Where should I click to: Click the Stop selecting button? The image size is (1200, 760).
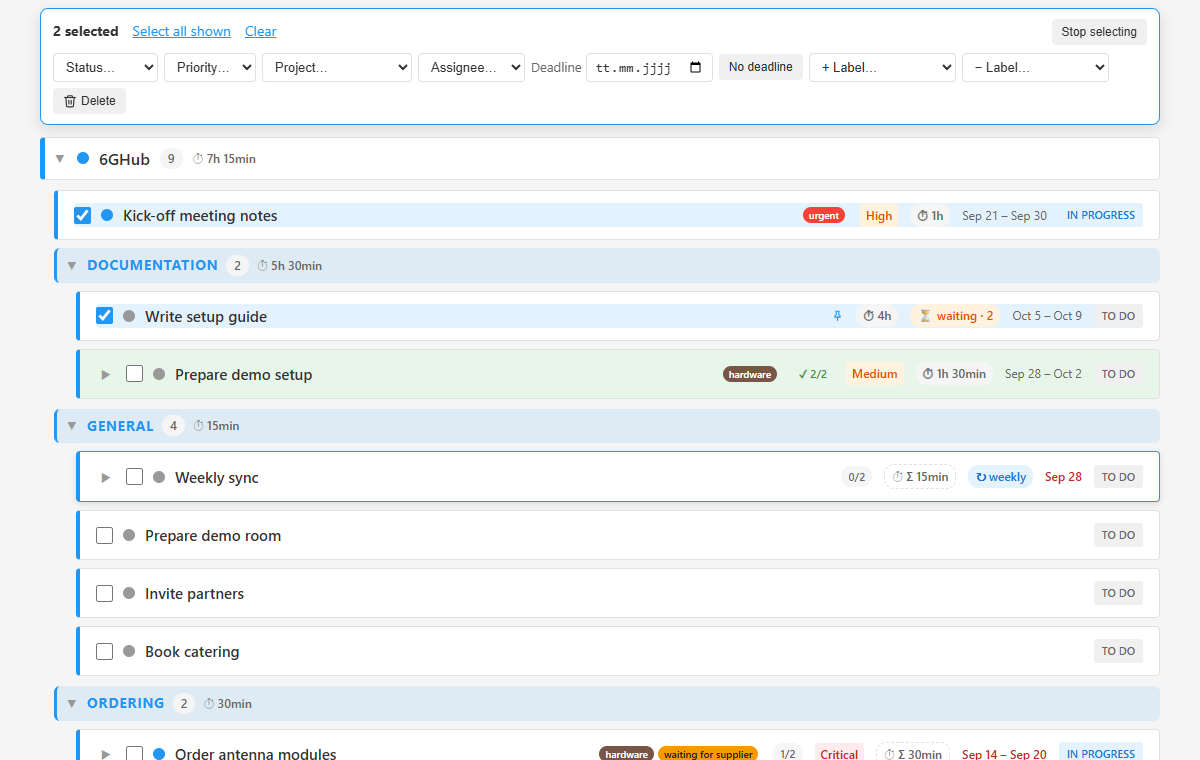[x=1099, y=32]
